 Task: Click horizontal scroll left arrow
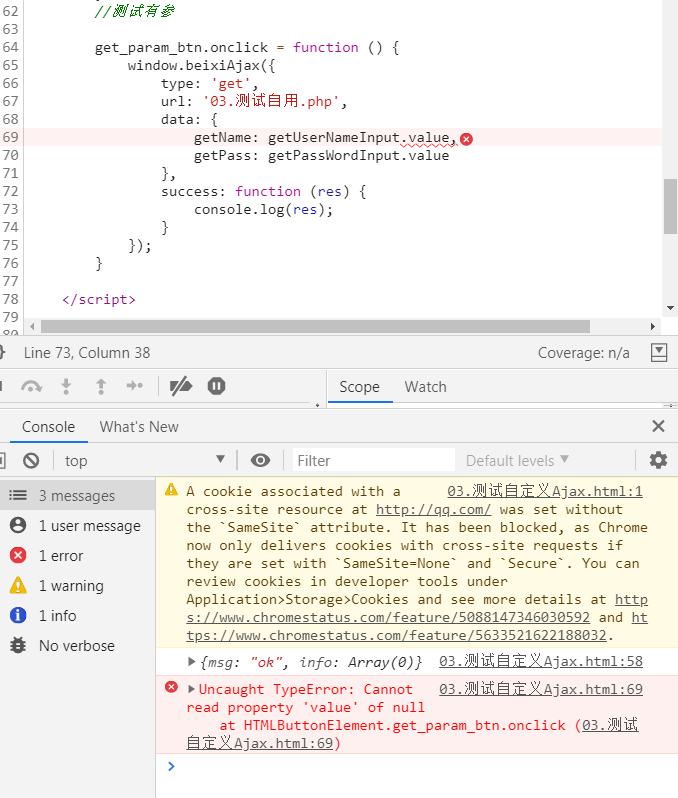click(x=32, y=327)
